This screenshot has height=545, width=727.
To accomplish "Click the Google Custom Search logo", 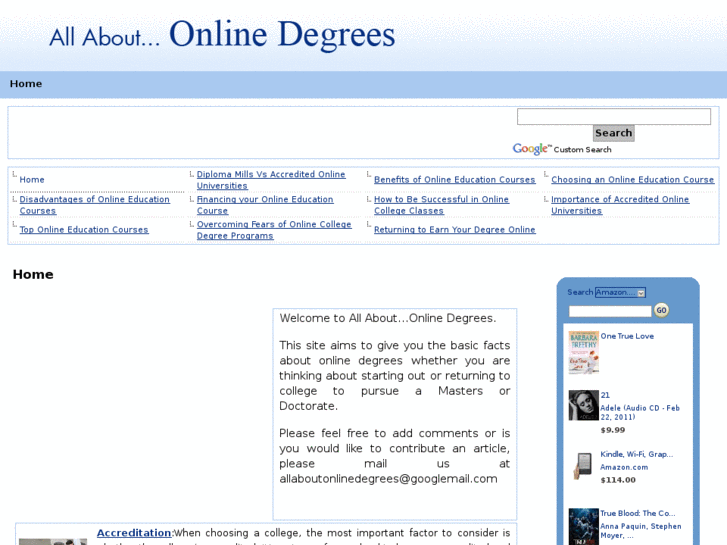I will 561,149.
